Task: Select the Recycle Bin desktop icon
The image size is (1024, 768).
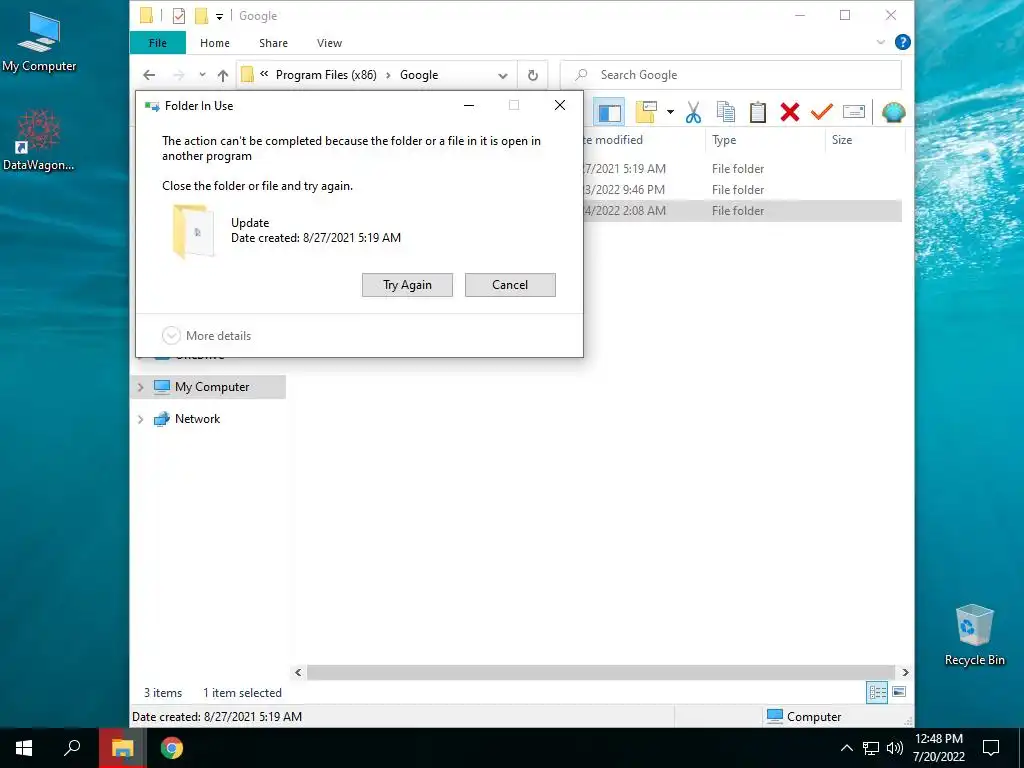Action: [974, 635]
